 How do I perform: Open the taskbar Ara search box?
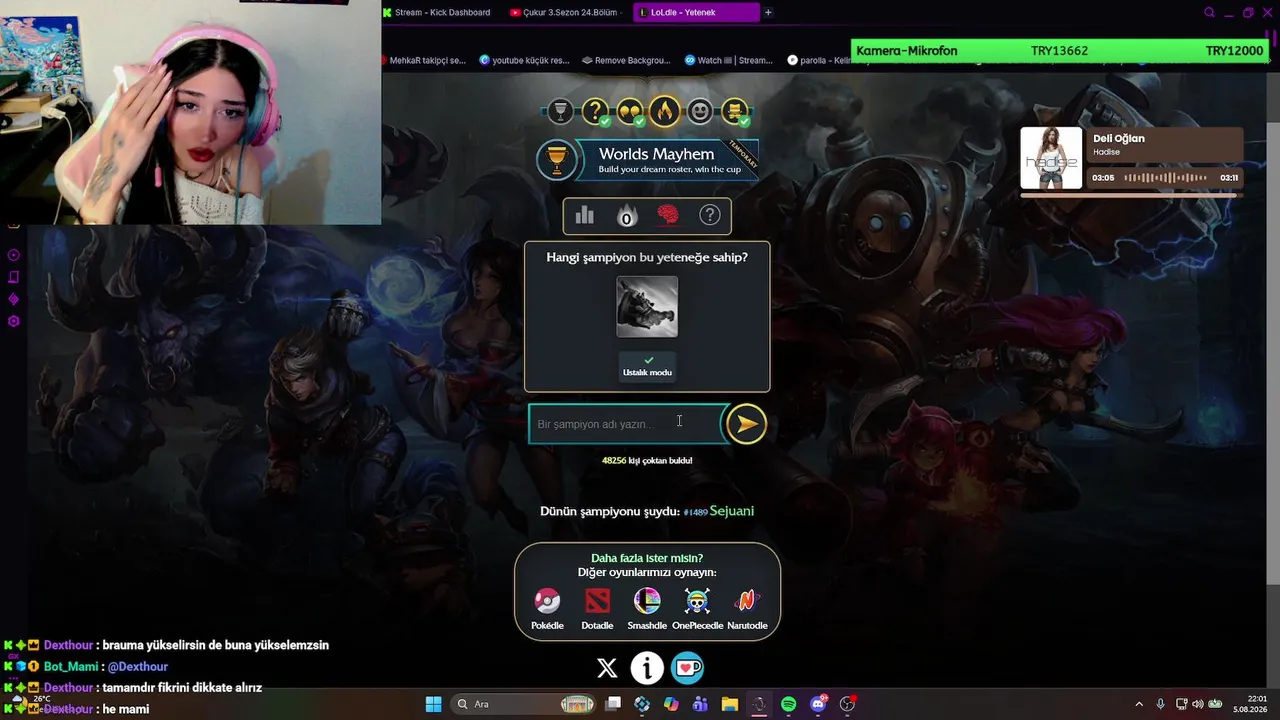pos(525,704)
